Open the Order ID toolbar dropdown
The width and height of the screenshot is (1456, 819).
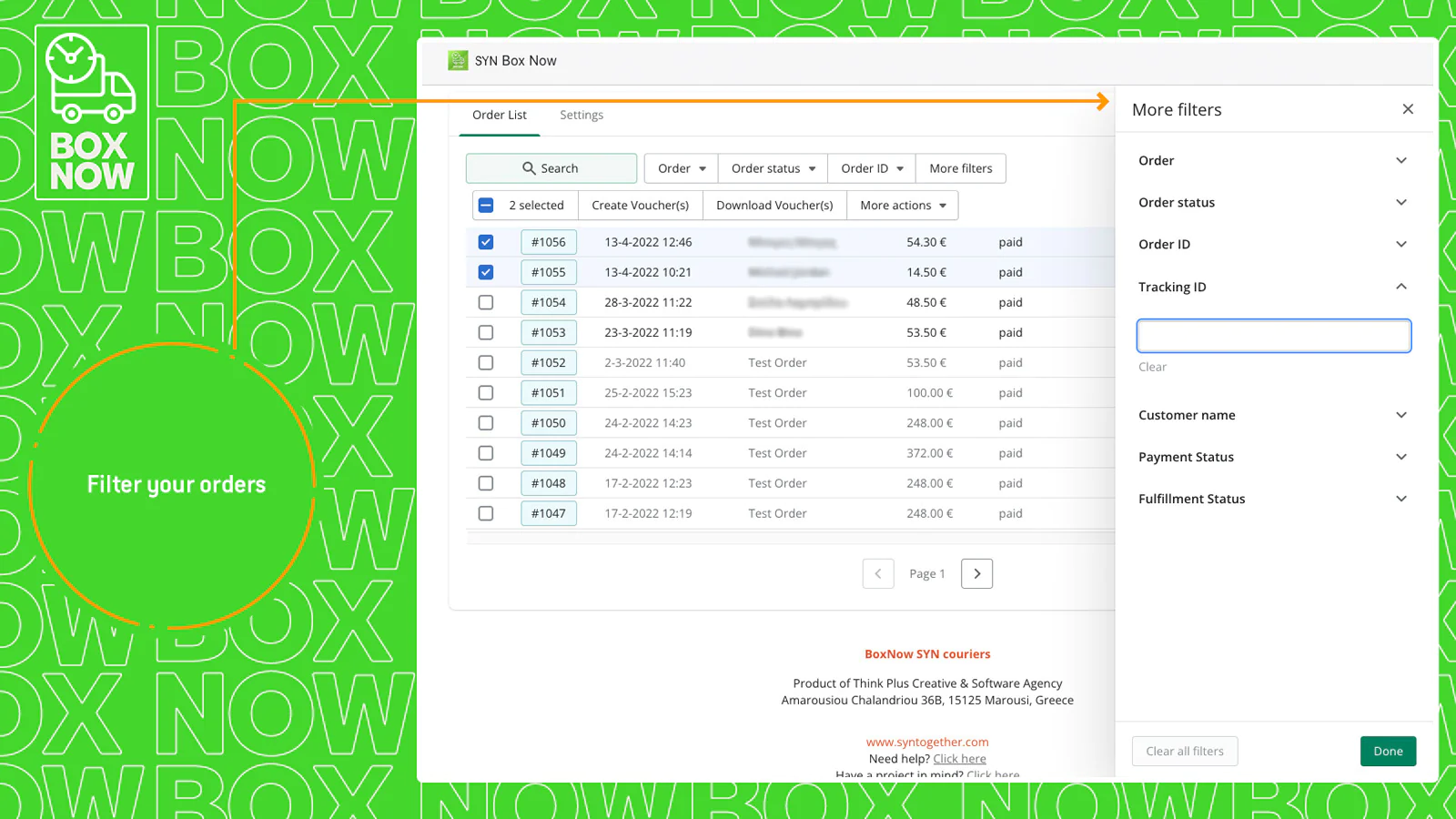[x=872, y=168]
